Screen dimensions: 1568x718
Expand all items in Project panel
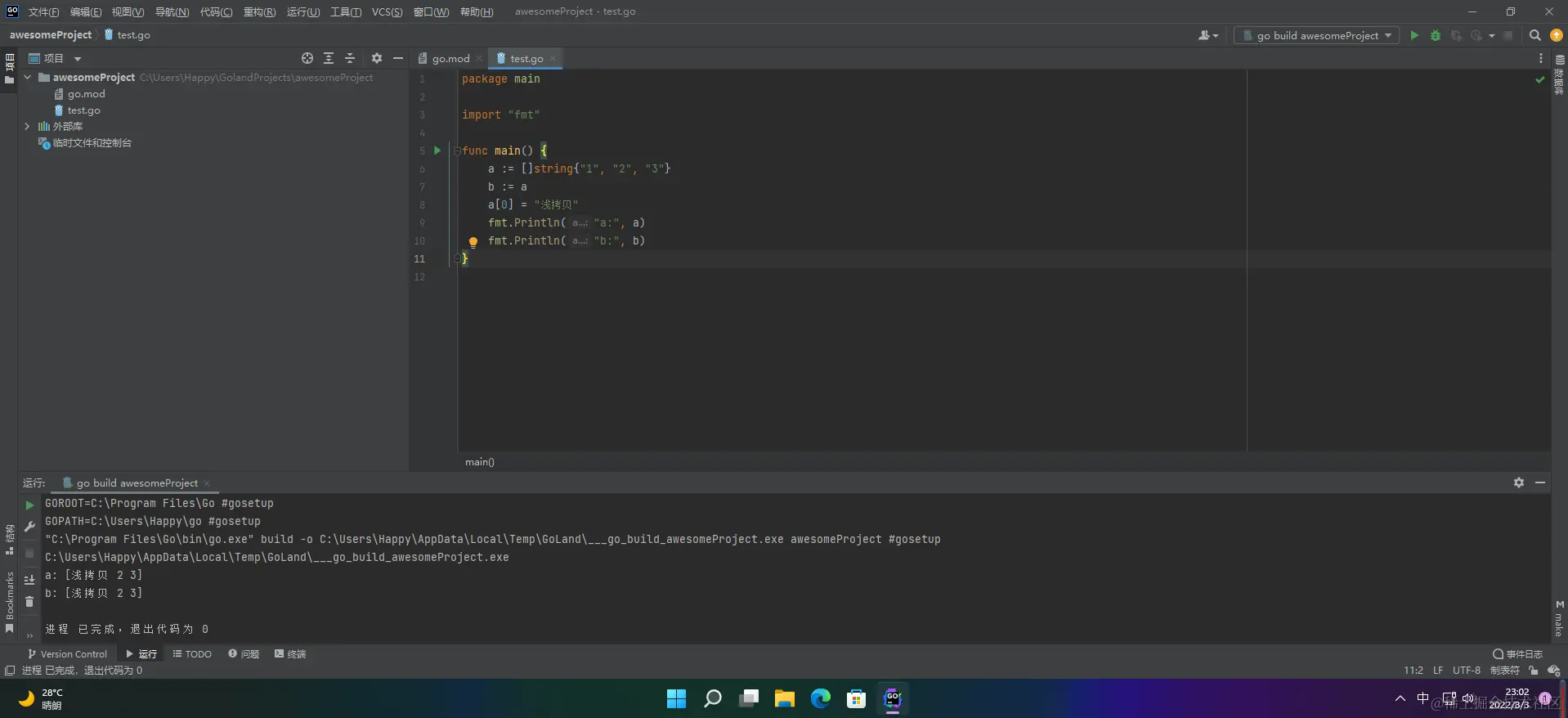click(329, 58)
